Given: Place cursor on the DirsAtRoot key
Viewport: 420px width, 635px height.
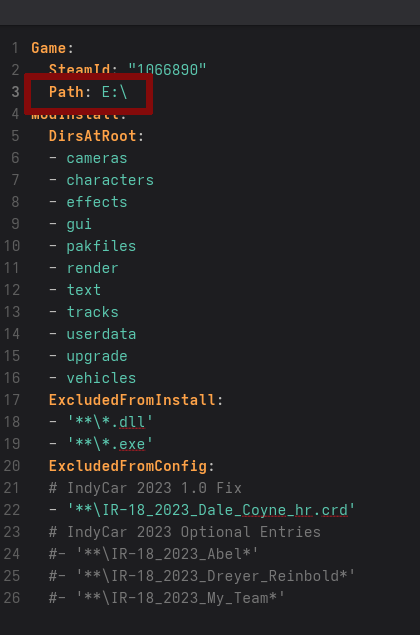Looking at the screenshot, I should tap(92, 136).
